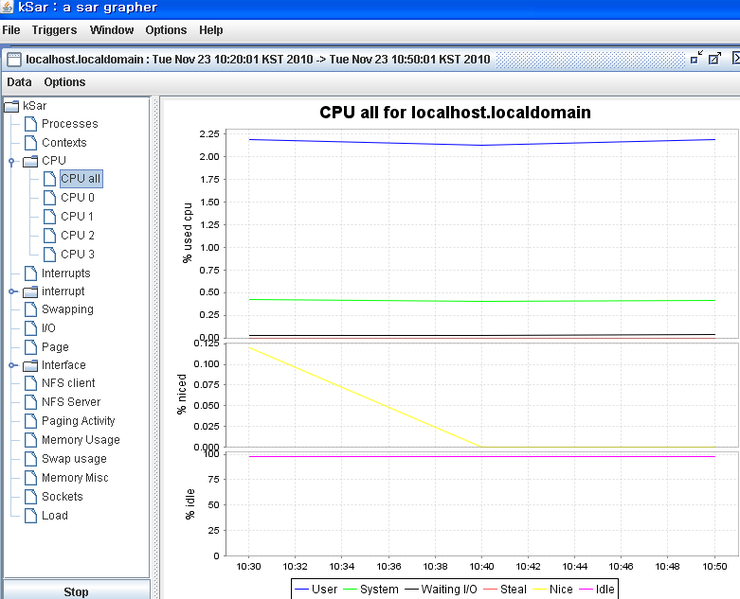Click the Memory Usage document icon
Viewport: 740px width, 599px height.
31,440
